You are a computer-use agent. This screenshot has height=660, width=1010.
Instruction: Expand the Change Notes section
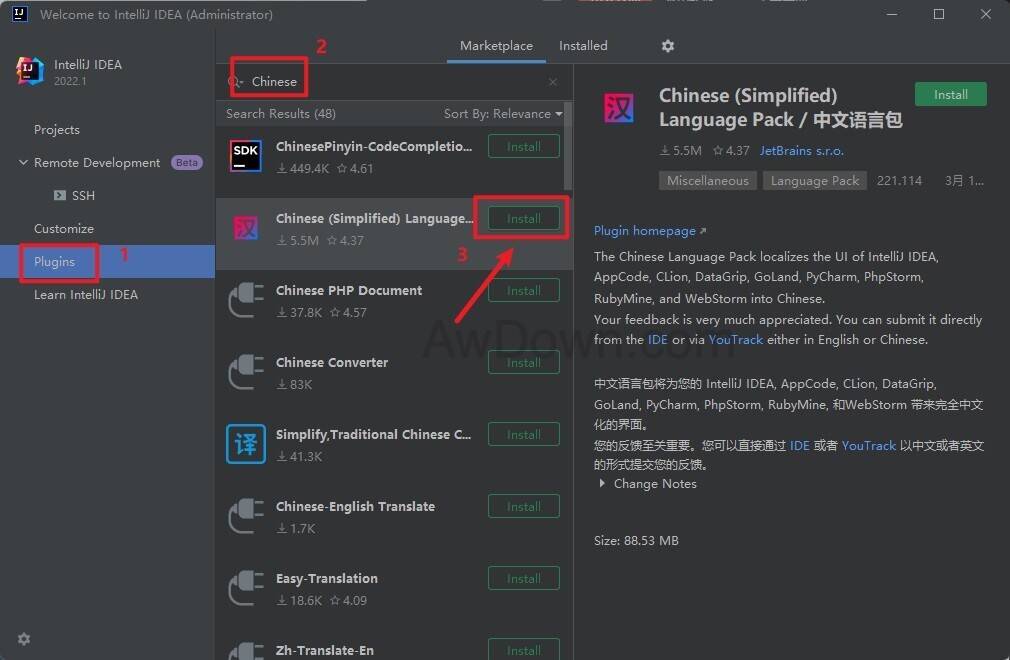coord(602,484)
